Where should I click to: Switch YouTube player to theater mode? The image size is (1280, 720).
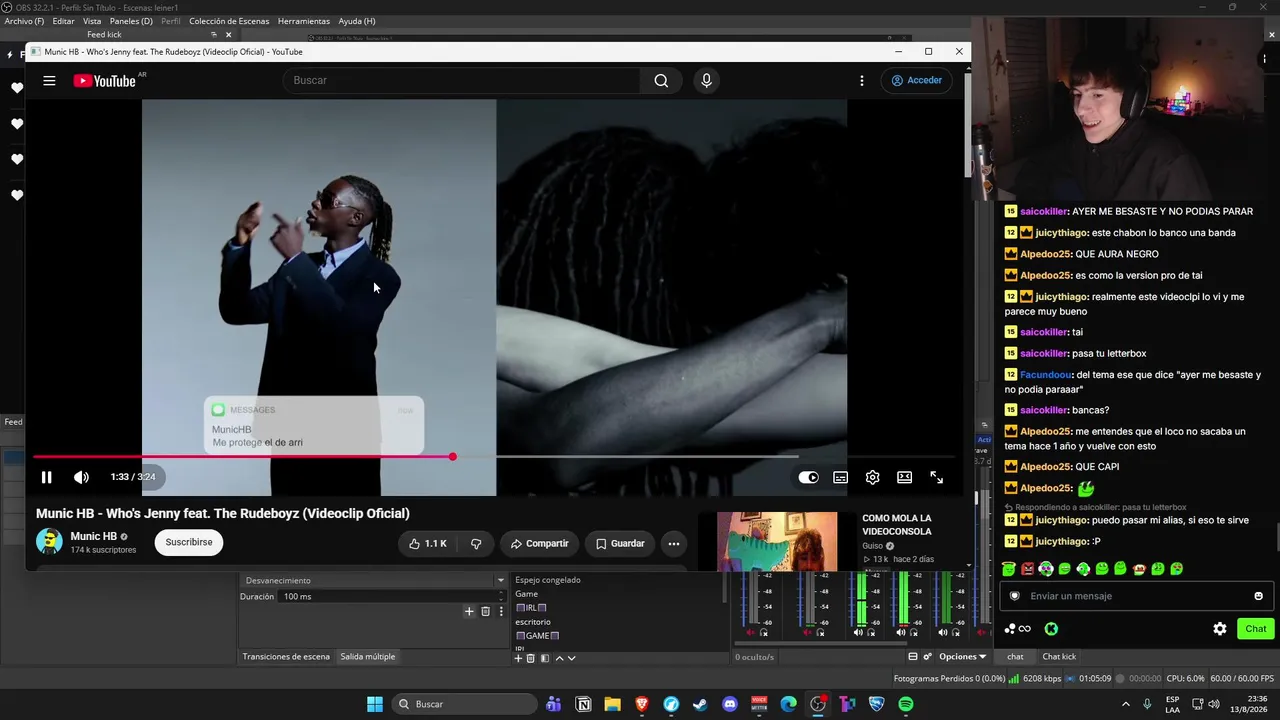point(904,477)
